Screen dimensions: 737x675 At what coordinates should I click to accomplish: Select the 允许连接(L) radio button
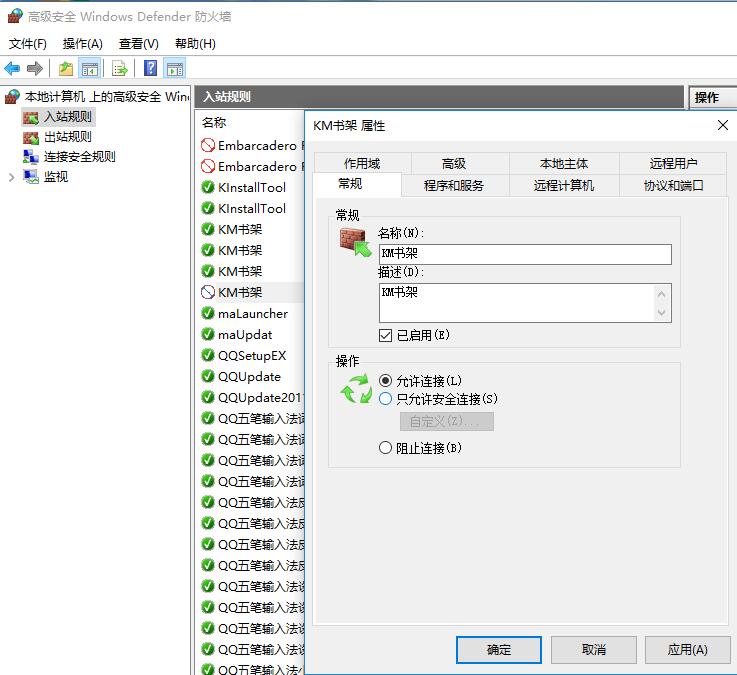(385, 380)
